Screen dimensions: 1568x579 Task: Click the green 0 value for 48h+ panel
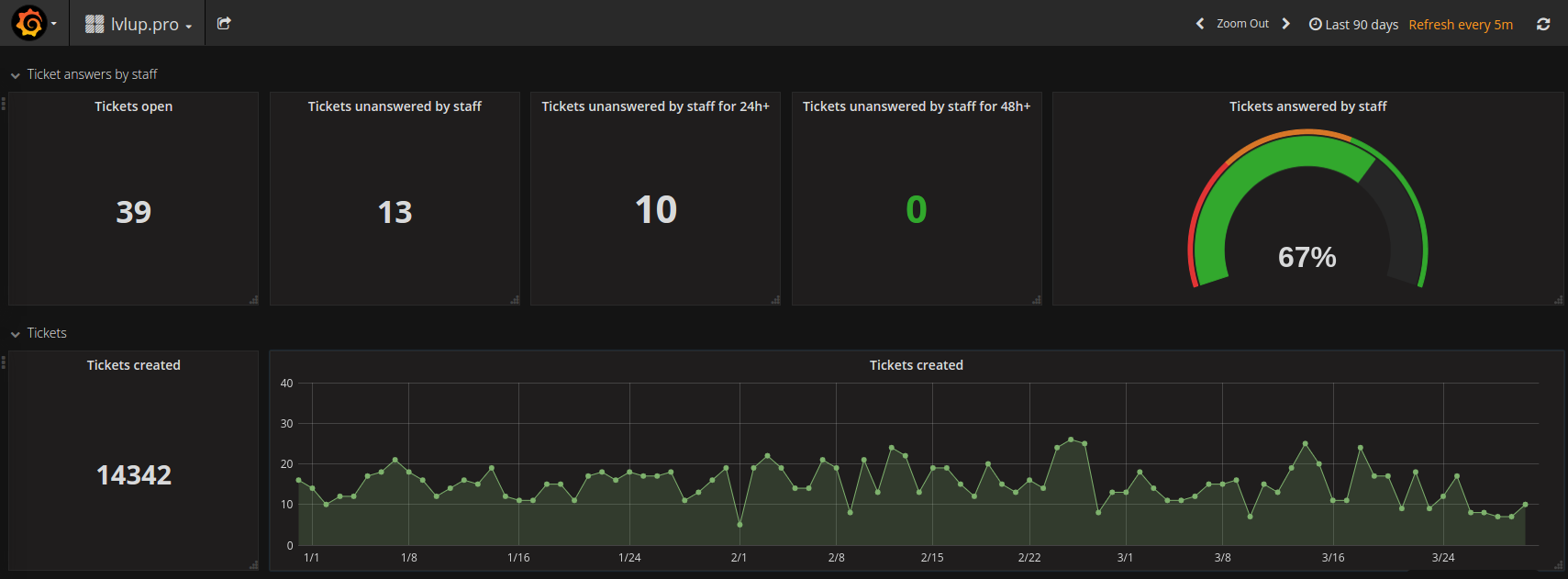[x=916, y=210]
